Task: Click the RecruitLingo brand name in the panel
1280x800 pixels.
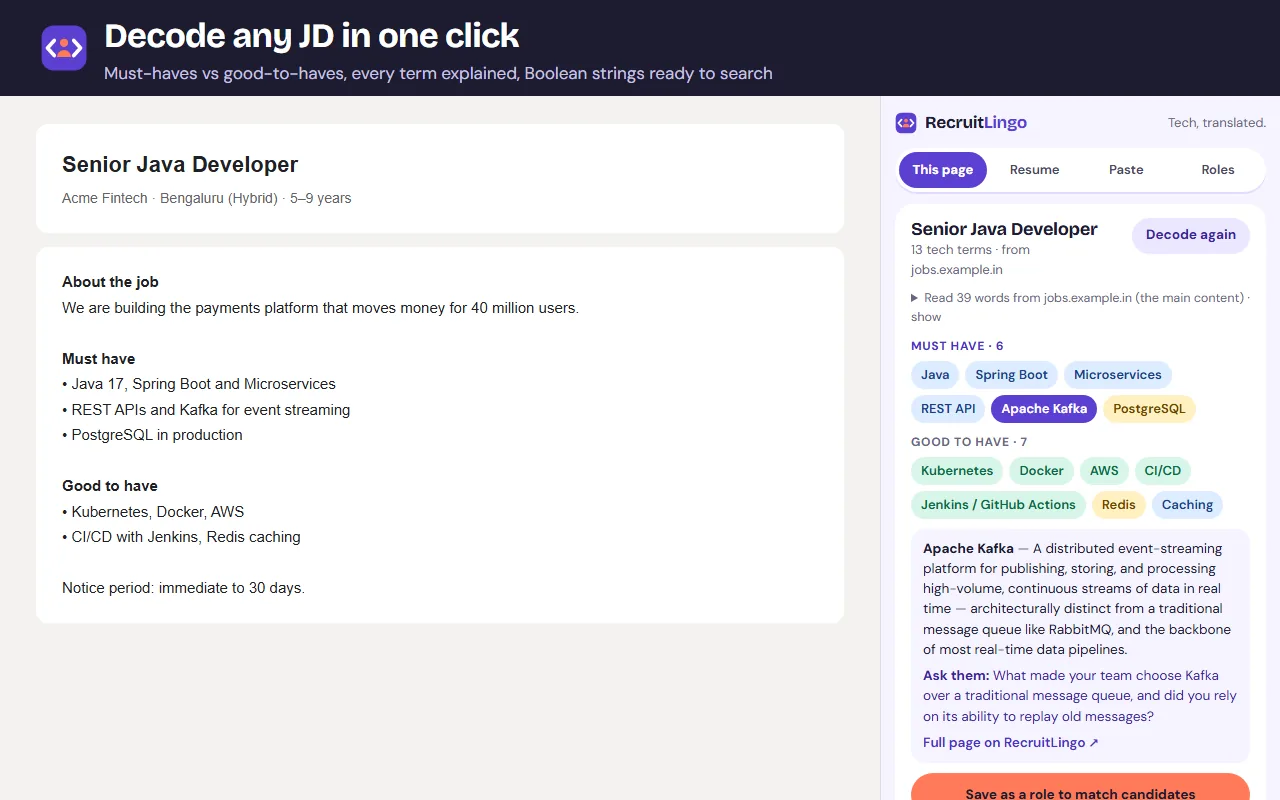Action: pos(976,123)
